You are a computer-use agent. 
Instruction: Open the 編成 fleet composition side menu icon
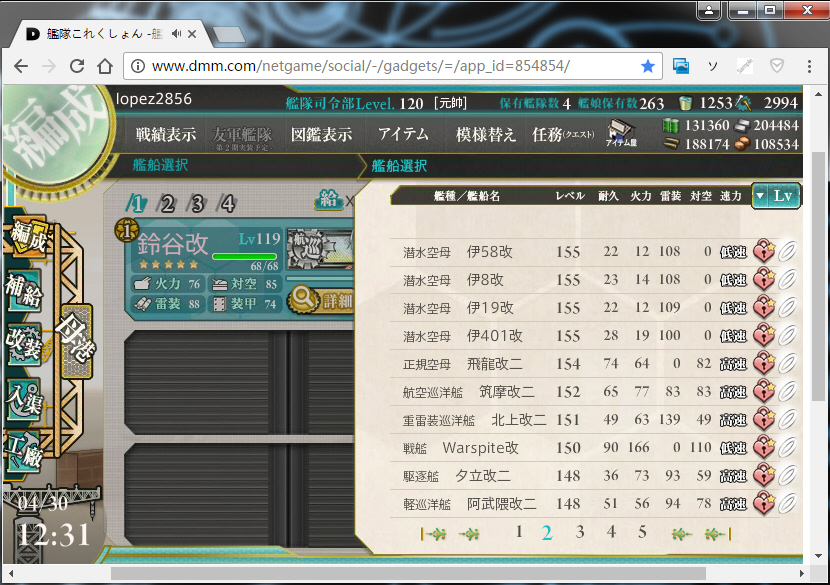click(28, 236)
